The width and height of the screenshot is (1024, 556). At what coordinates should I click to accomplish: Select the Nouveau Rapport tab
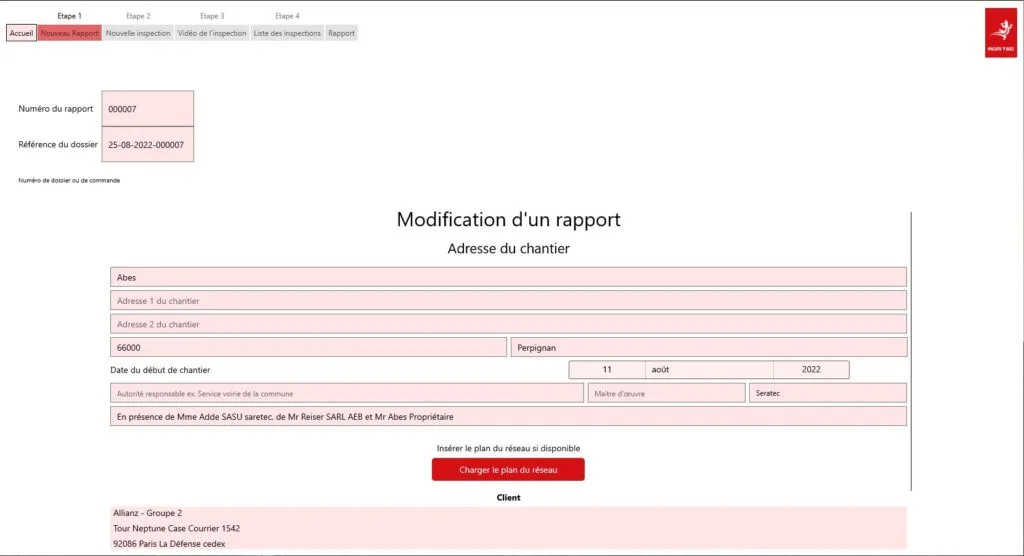coord(69,33)
